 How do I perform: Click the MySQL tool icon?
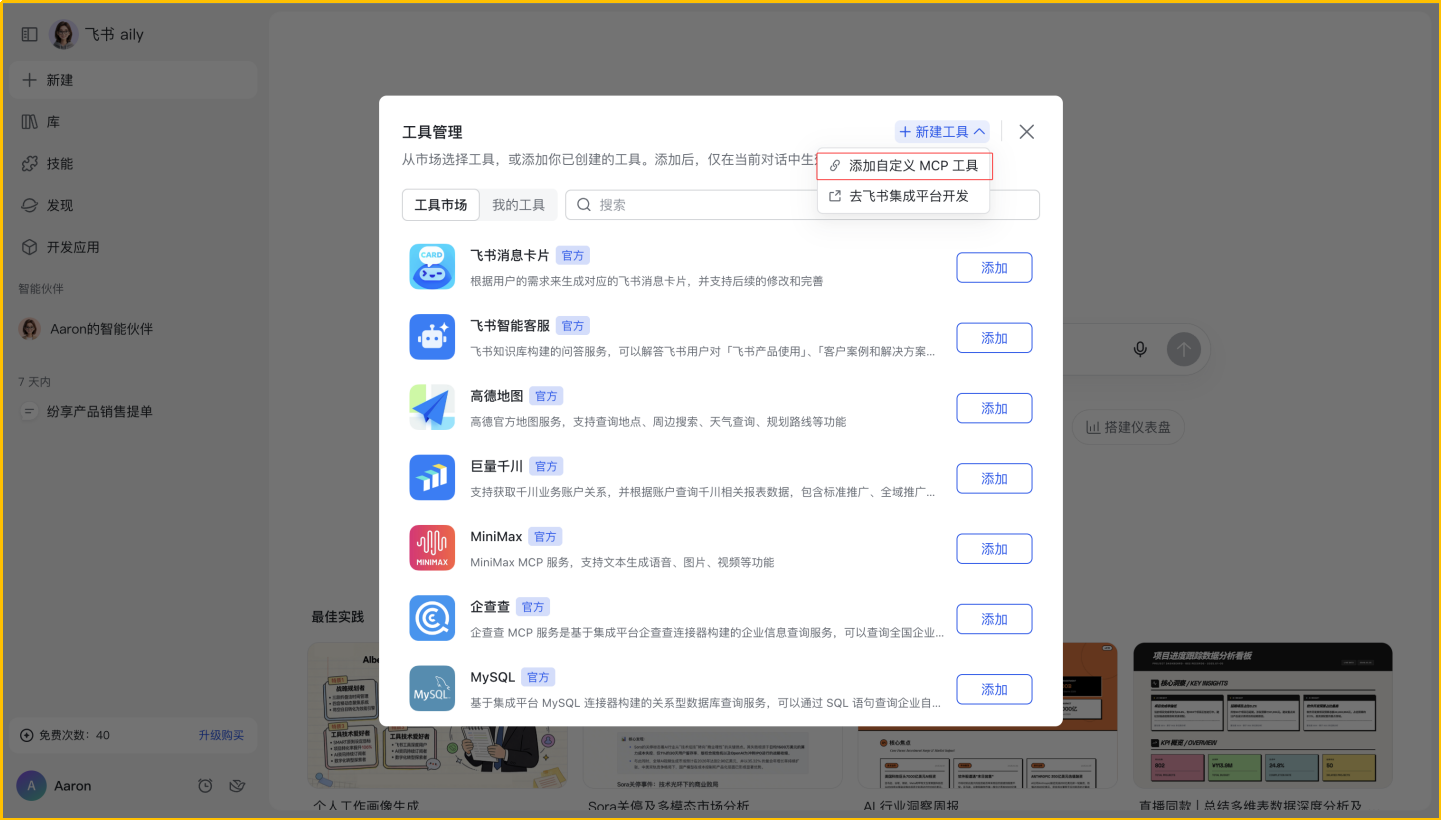click(x=432, y=689)
